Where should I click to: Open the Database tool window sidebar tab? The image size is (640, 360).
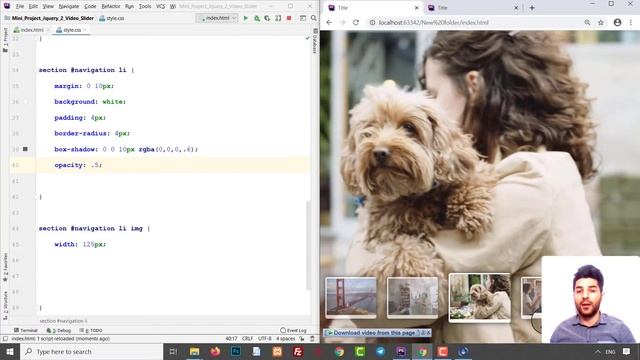click(x=315, y=41)
